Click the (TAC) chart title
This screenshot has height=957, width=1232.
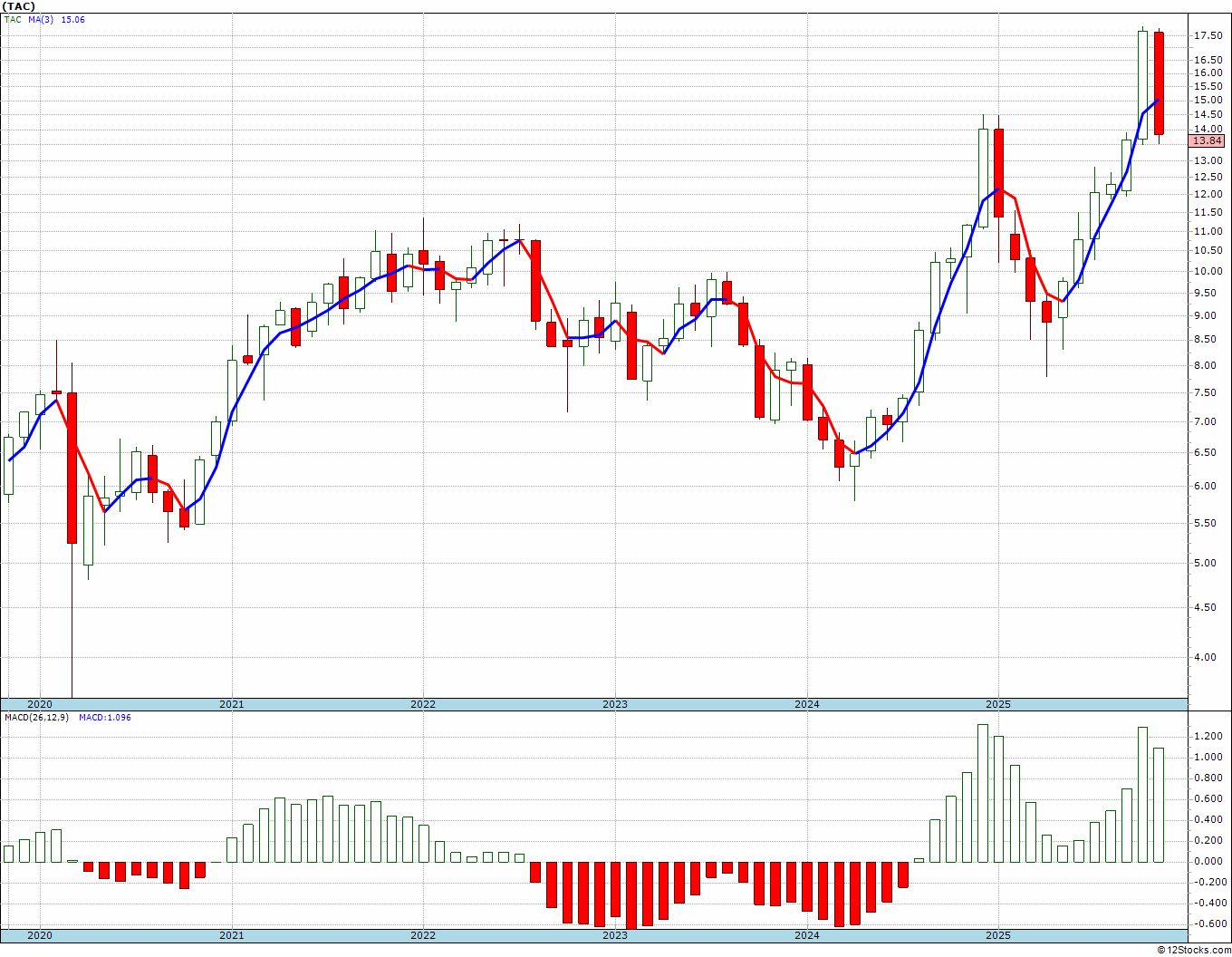click(19, 6)
